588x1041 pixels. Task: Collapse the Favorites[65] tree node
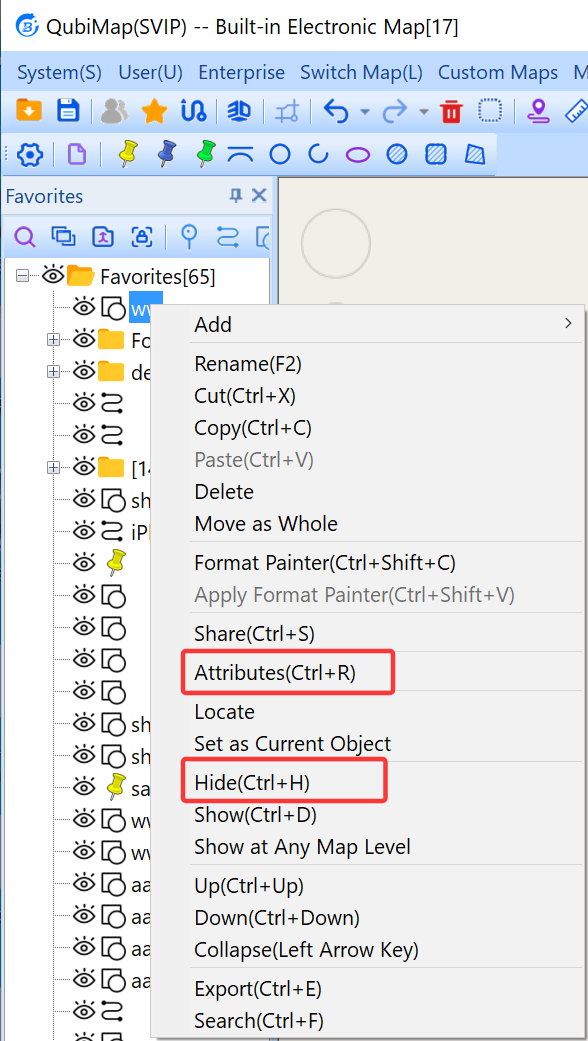23,275
